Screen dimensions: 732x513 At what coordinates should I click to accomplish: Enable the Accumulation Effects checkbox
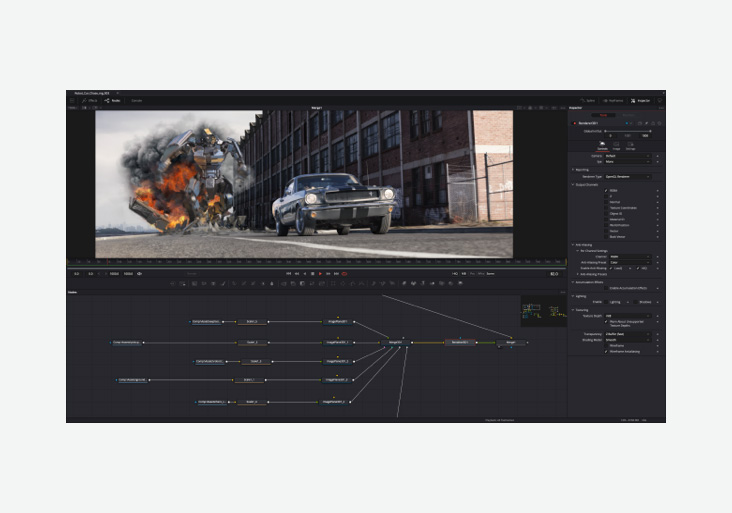pos(606,288)
